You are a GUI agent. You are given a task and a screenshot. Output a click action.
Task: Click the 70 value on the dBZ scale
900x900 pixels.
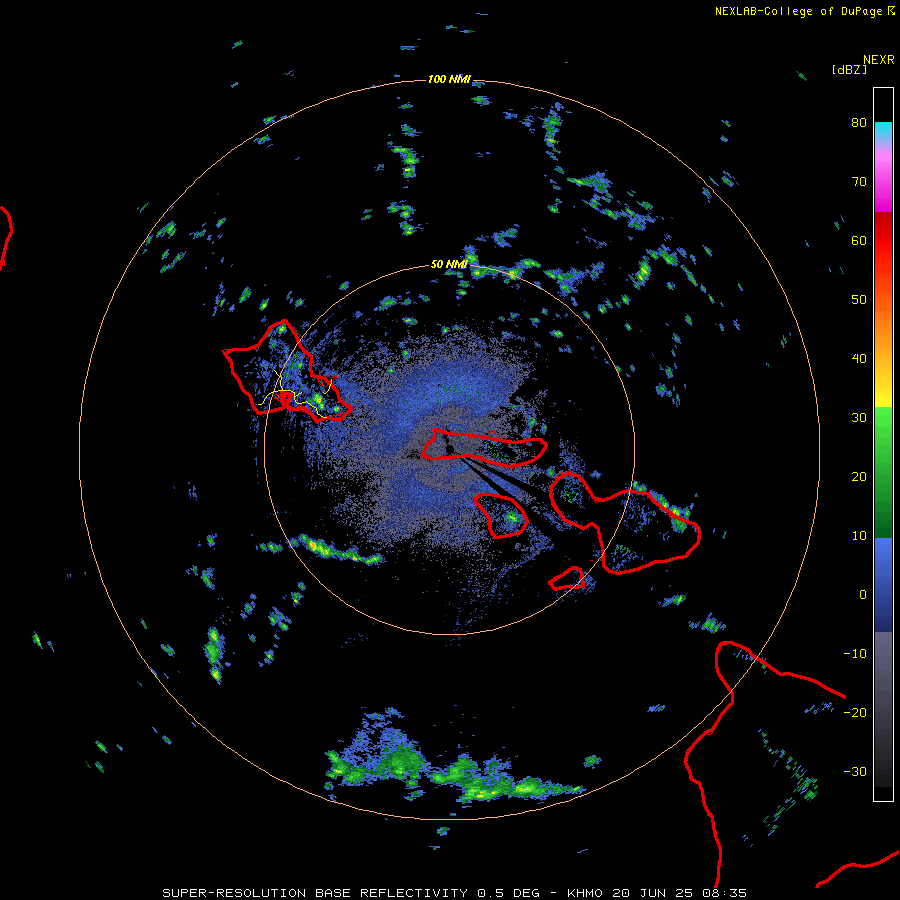tap(859, 181)
